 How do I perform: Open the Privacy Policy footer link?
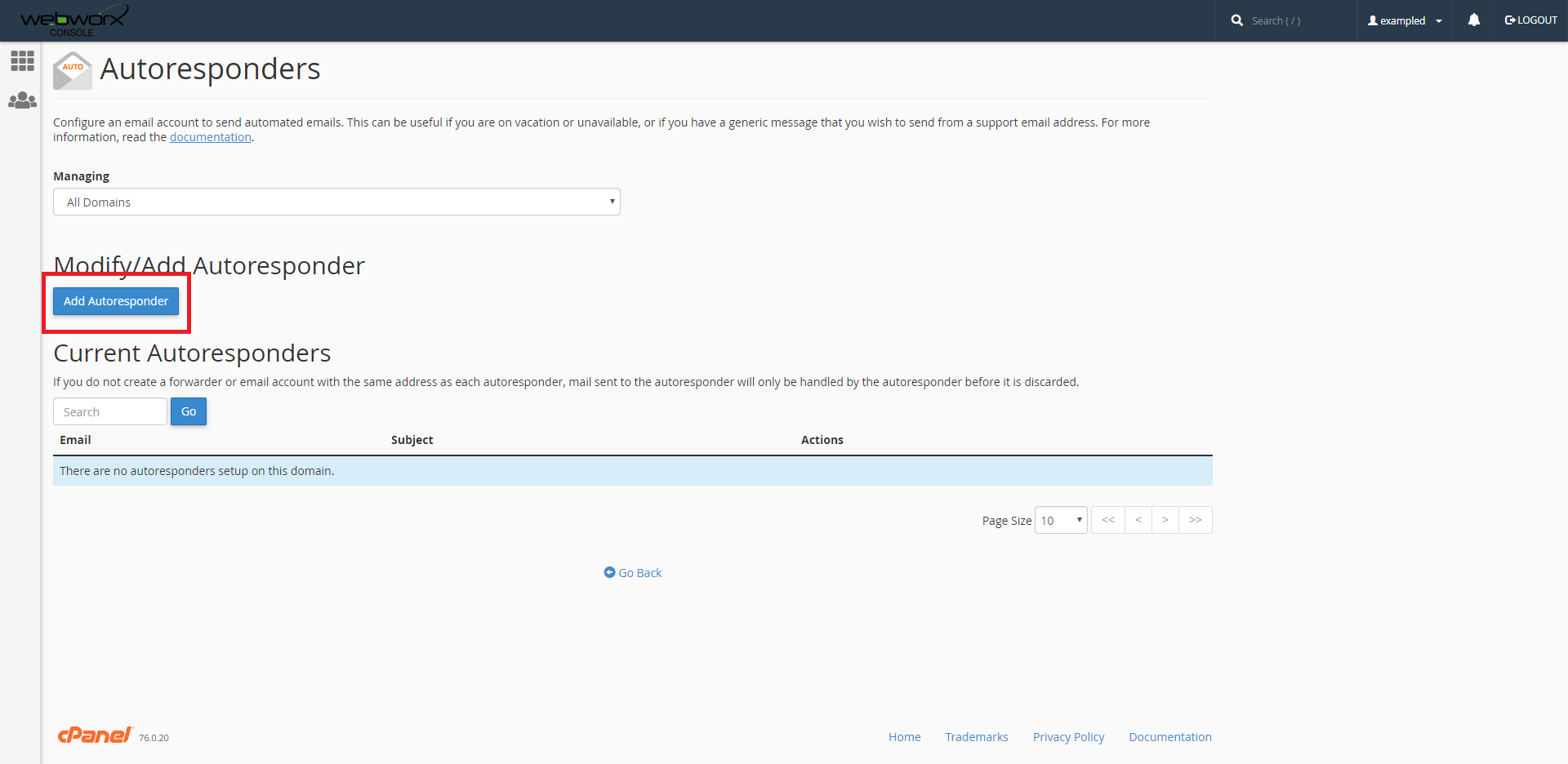pos(1068,737)
